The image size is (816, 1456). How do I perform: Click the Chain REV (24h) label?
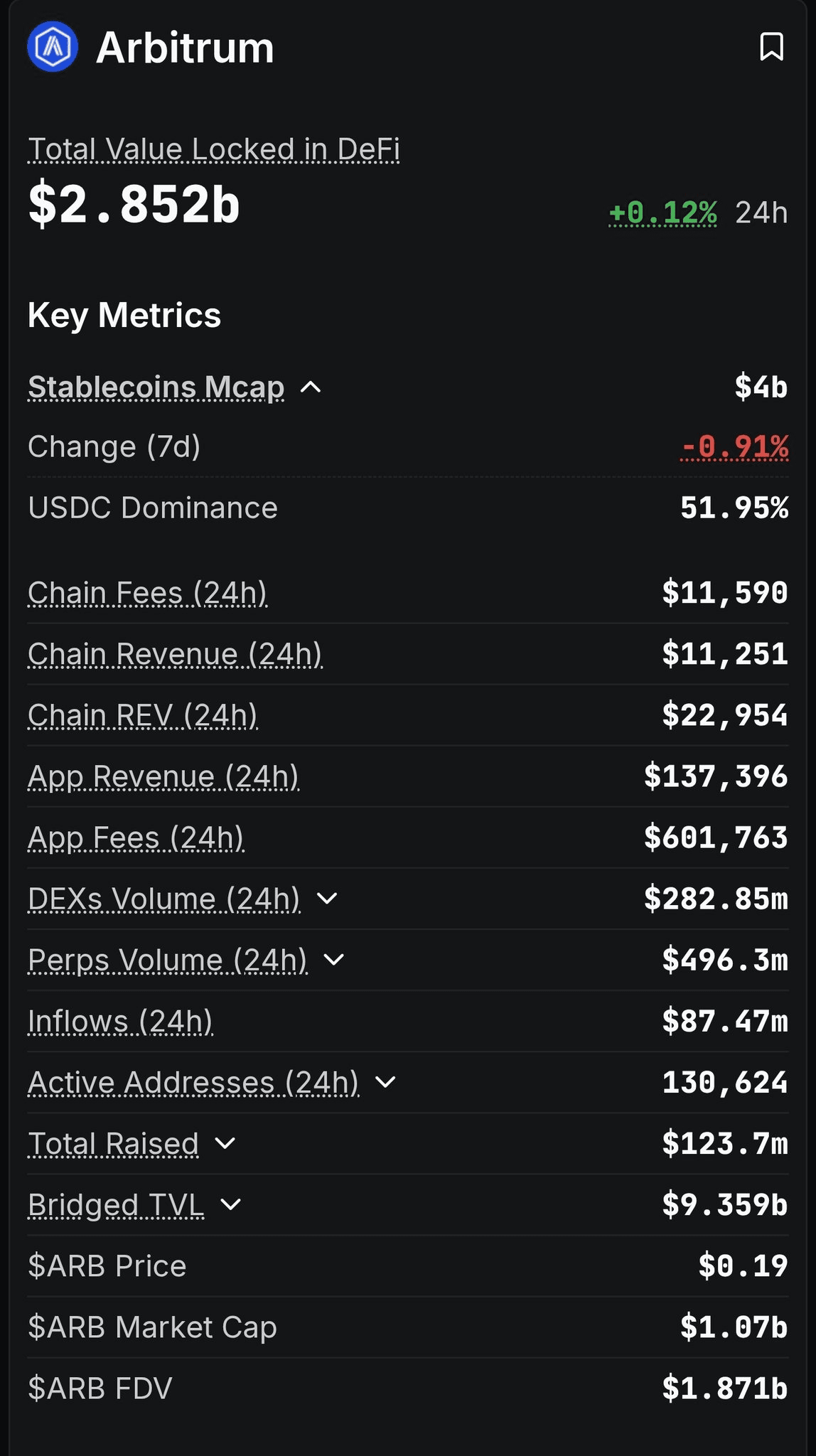coord(142,715)
